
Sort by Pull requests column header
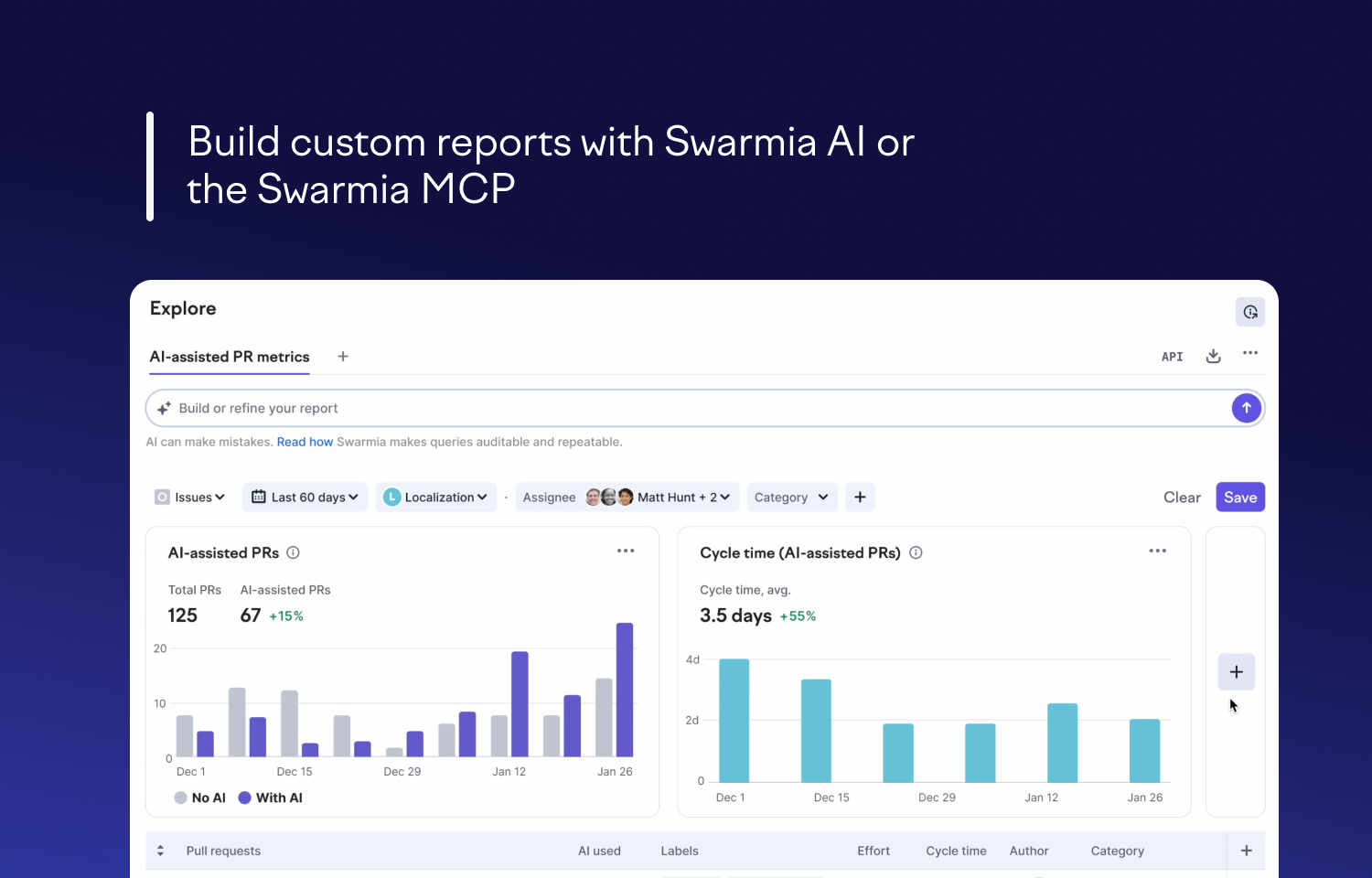coord(223,851)
